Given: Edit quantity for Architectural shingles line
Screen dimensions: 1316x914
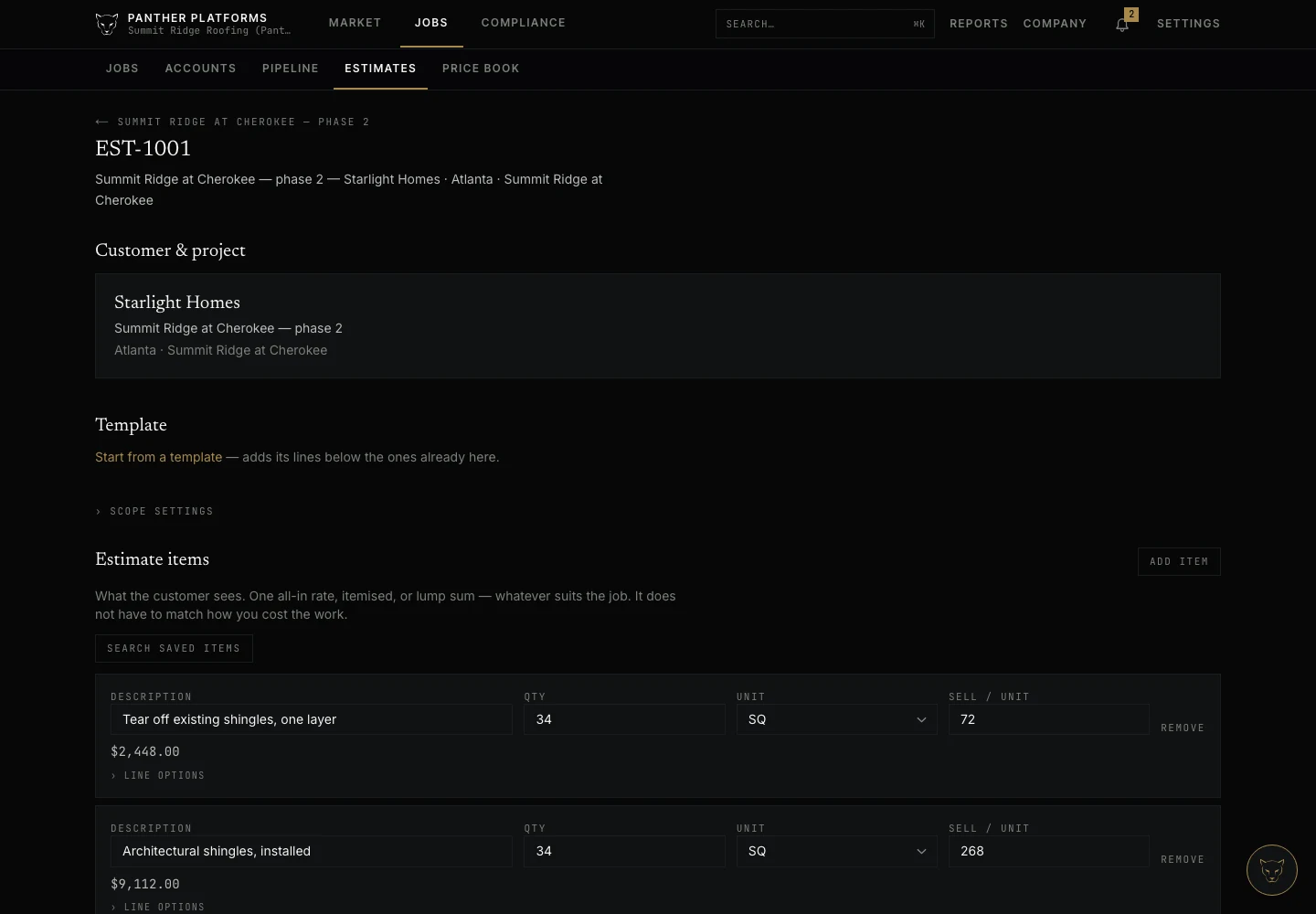Looking at the screenshot, I should [624, 851].
